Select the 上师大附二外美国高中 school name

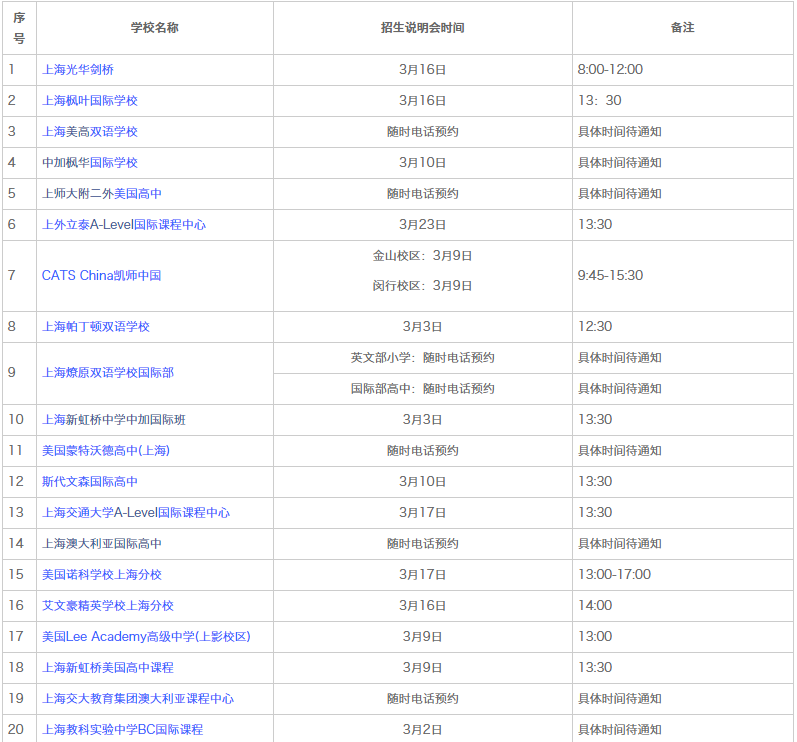tap(102, 194)
